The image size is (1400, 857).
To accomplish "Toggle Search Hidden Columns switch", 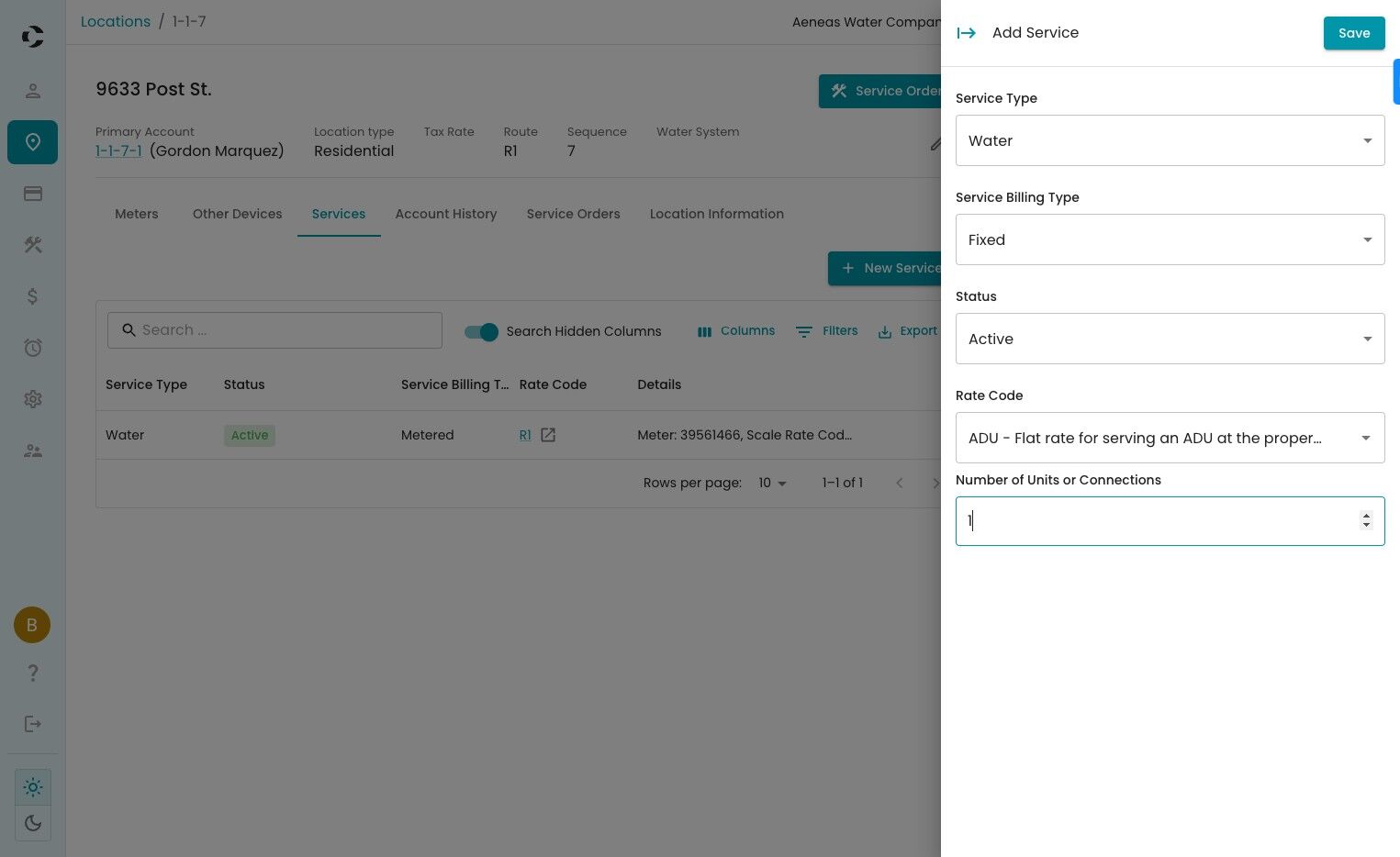I will [481, 331].
